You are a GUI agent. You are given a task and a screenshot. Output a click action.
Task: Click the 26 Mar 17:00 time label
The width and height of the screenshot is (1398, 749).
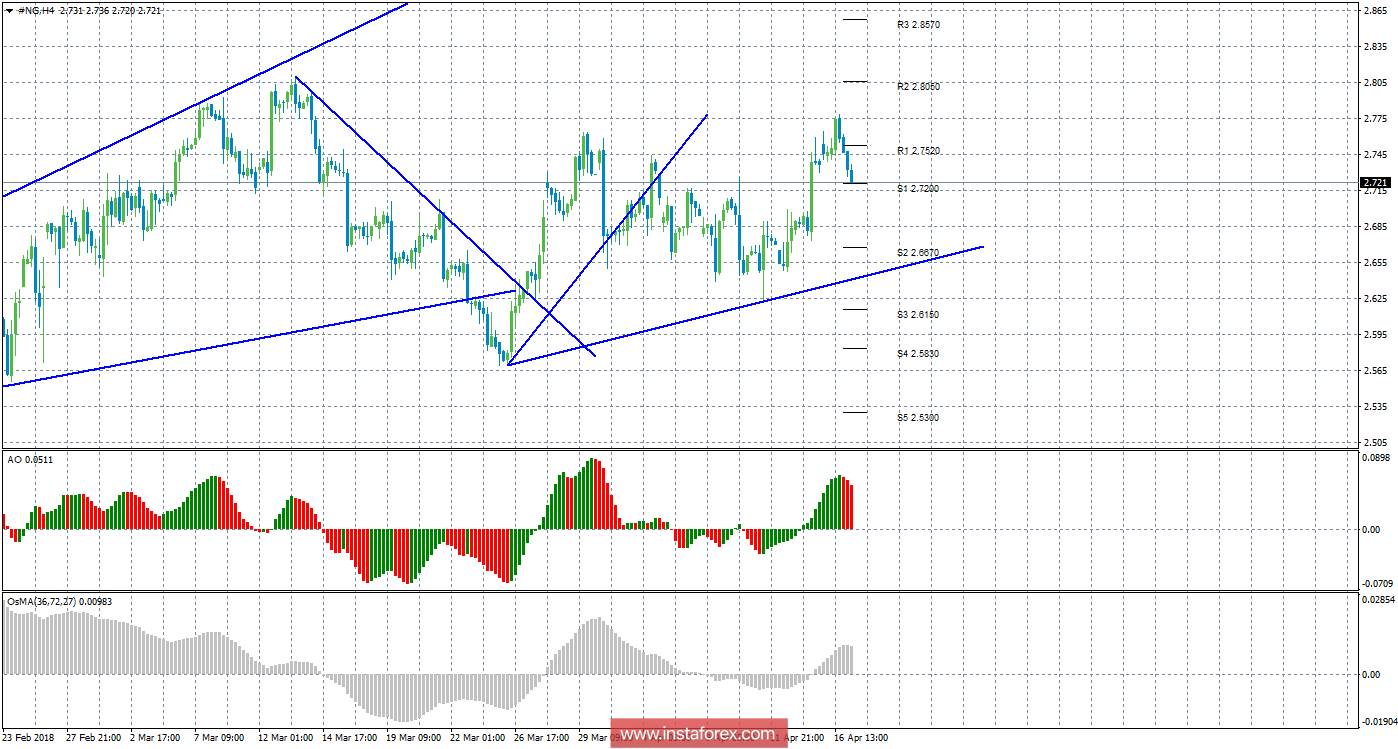tap(541, 738)
